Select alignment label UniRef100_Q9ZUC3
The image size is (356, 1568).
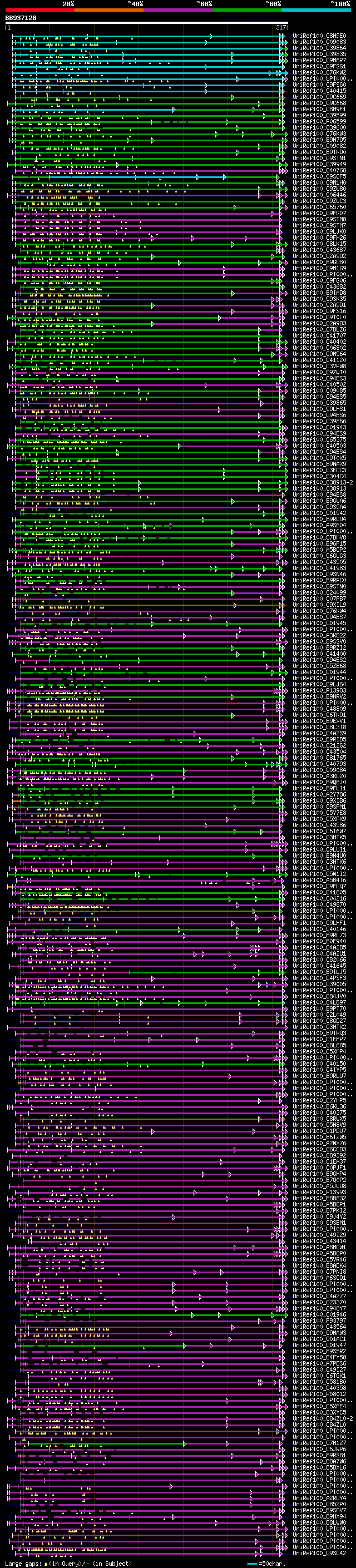pos(319,201)
